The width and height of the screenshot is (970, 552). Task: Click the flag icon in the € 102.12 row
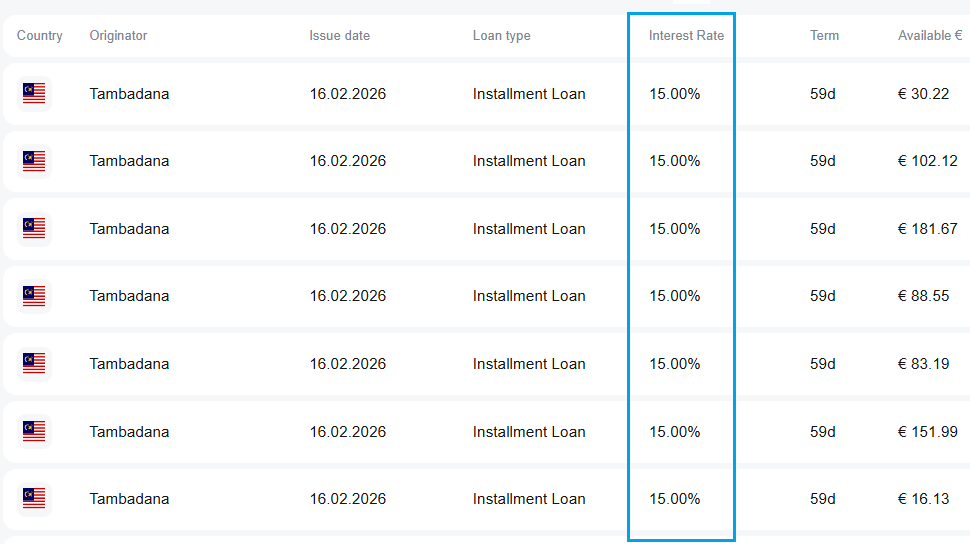34,161
